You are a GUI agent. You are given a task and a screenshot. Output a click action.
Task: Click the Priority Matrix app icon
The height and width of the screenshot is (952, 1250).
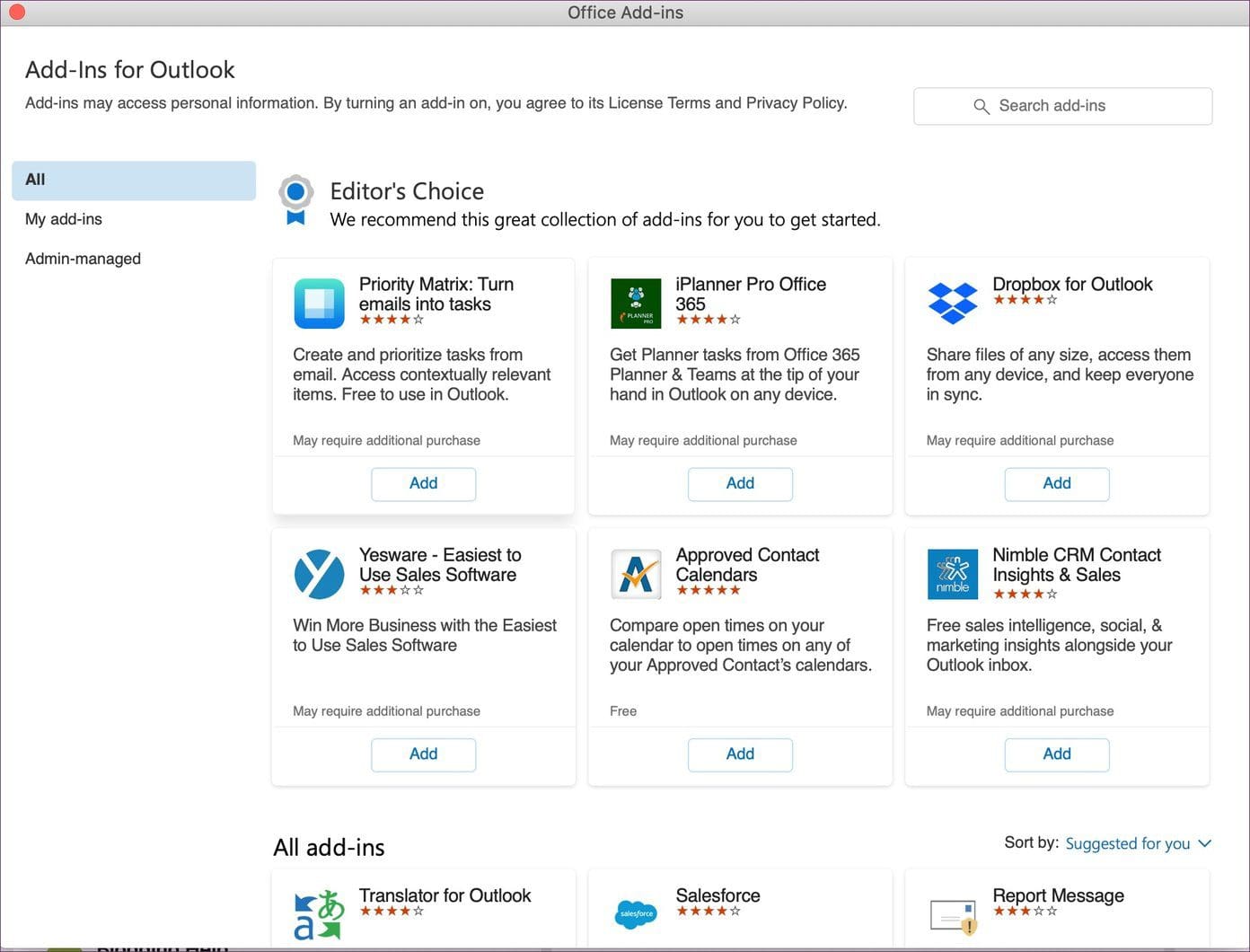(x=319, y=304)
